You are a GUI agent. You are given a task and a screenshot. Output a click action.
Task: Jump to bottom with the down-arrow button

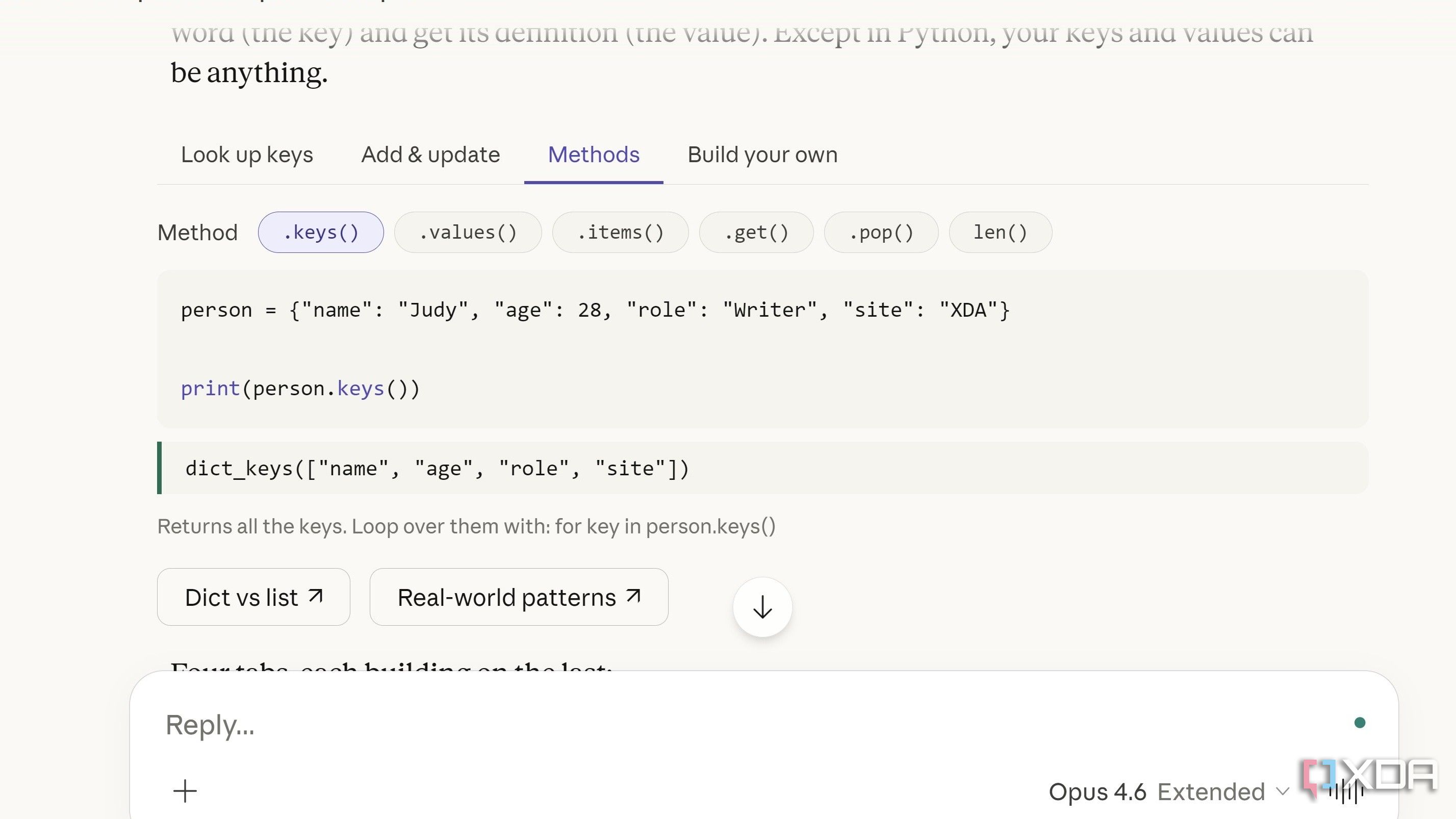click(762, 607)
